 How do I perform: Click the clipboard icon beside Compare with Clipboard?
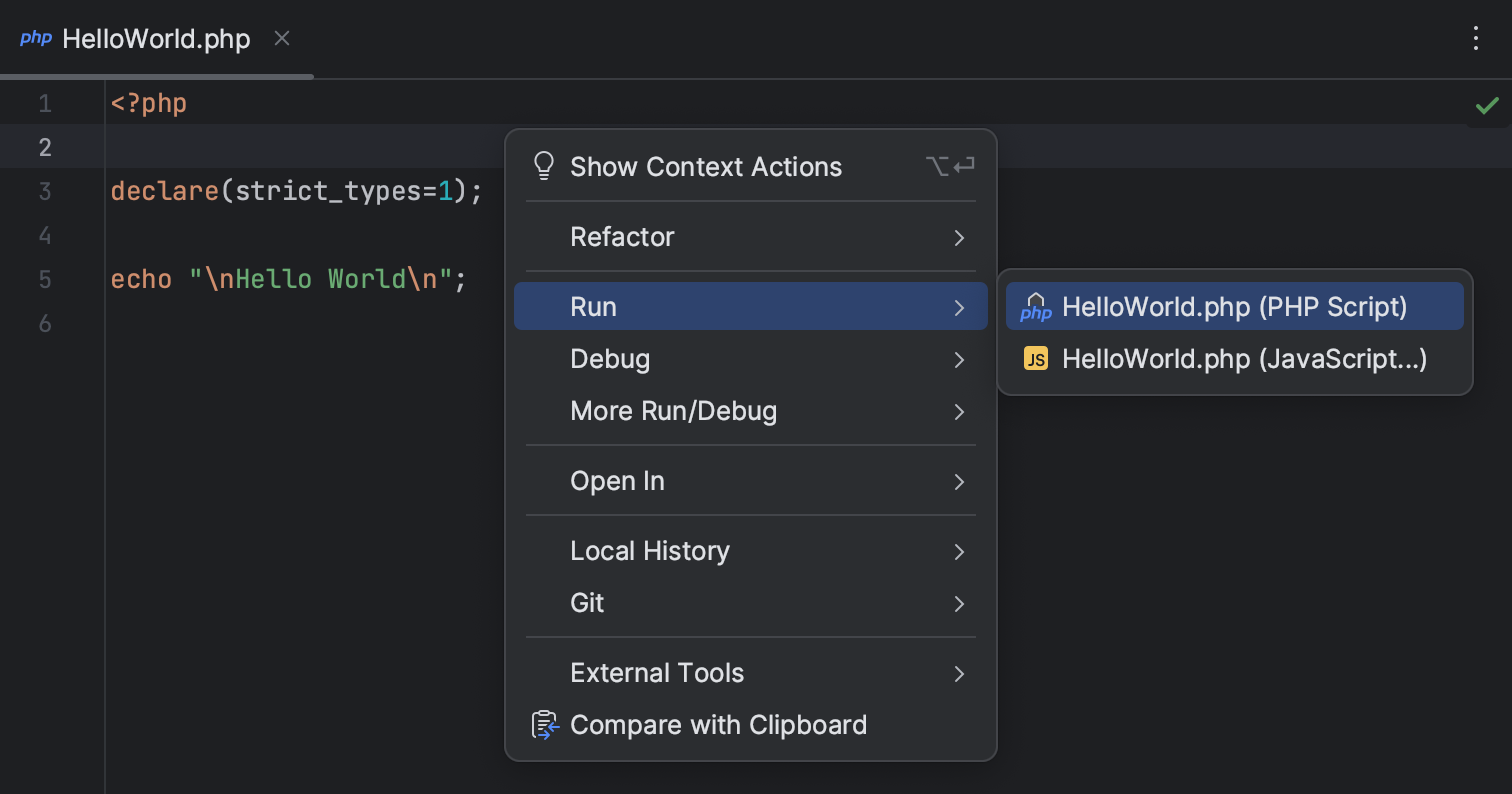coord(543,725)
